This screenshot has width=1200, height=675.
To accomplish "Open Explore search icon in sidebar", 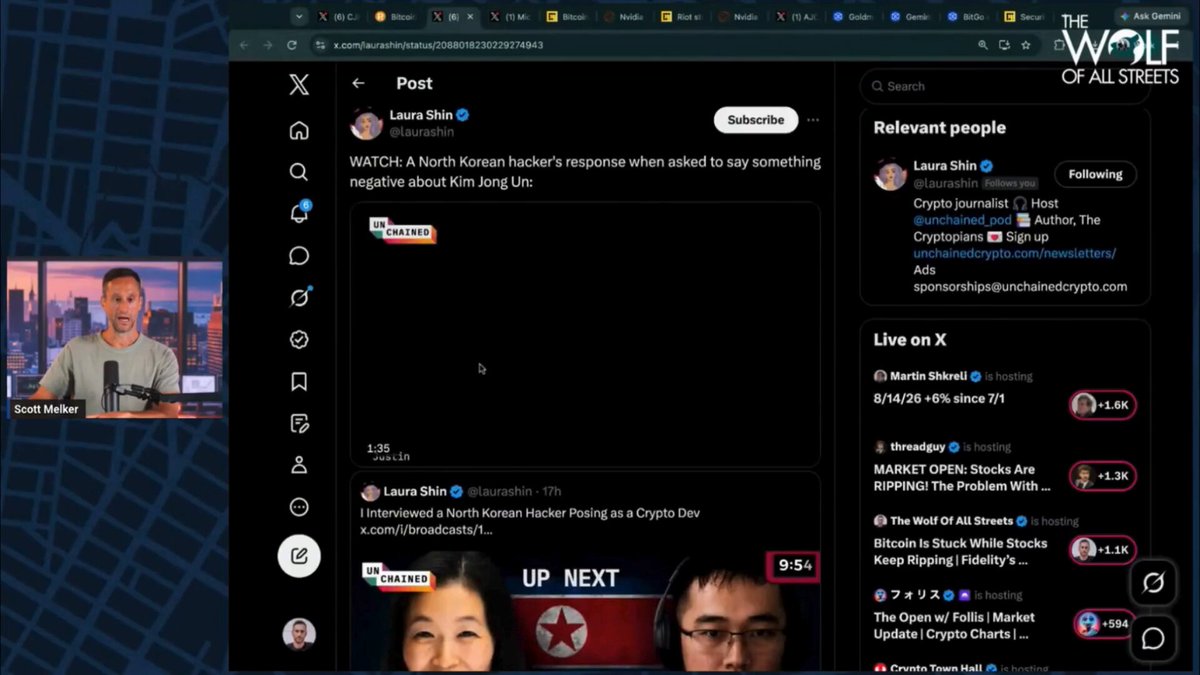I will 299,172.
